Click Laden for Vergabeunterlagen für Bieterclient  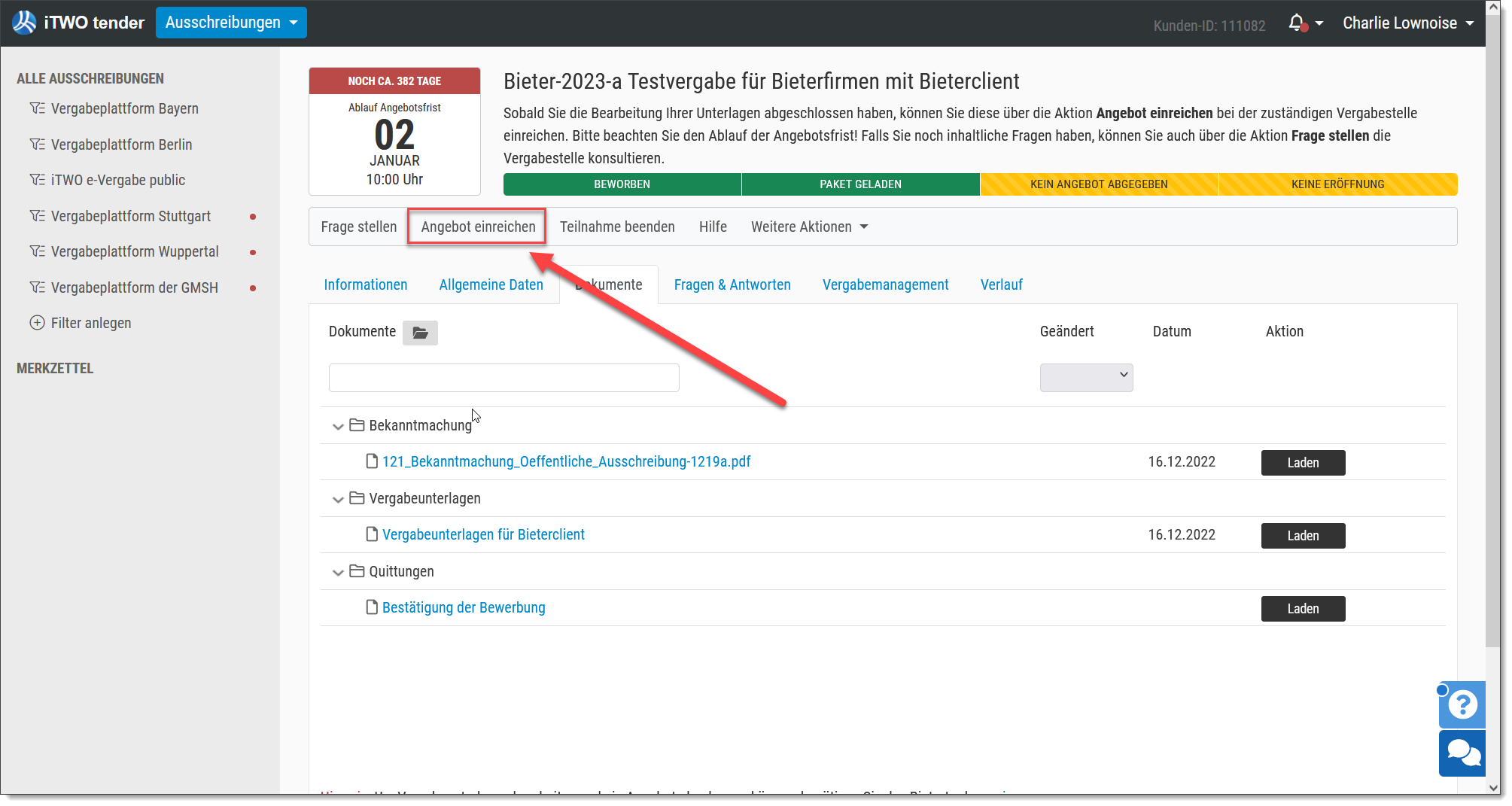(x=1303, y=536)
